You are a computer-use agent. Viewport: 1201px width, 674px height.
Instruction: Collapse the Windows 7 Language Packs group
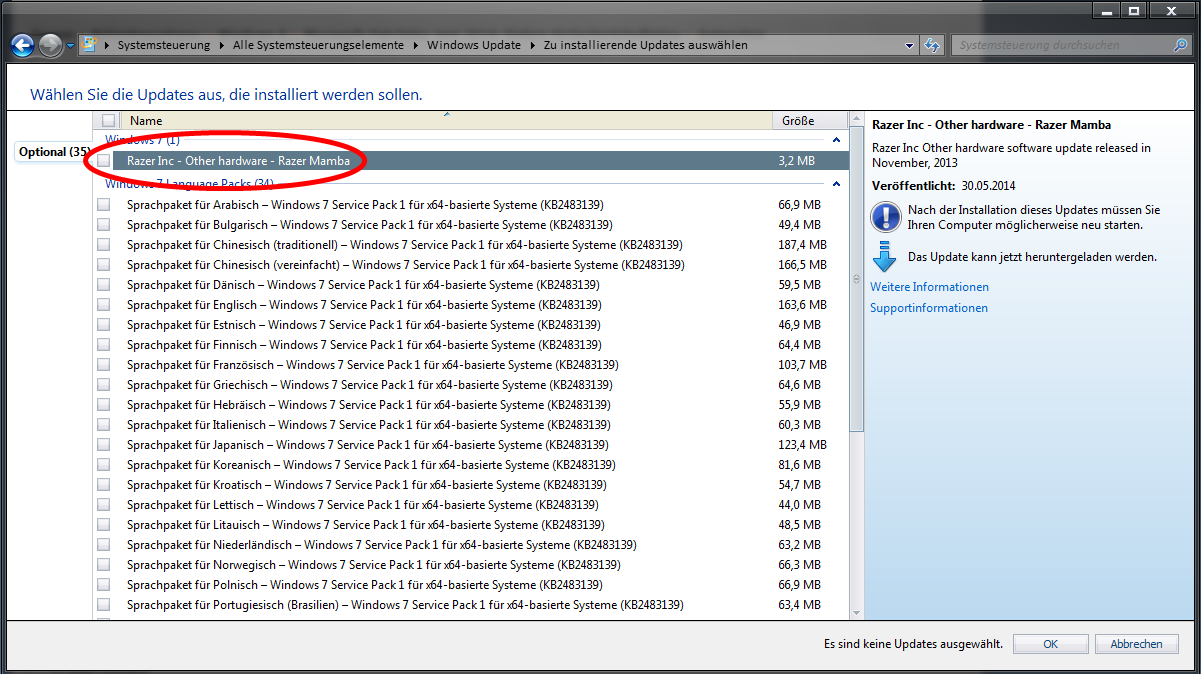tap(837, 184)
